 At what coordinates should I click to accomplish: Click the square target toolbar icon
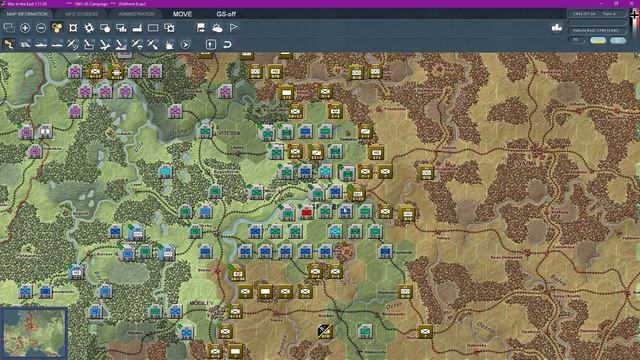click(x=73, y=28)
